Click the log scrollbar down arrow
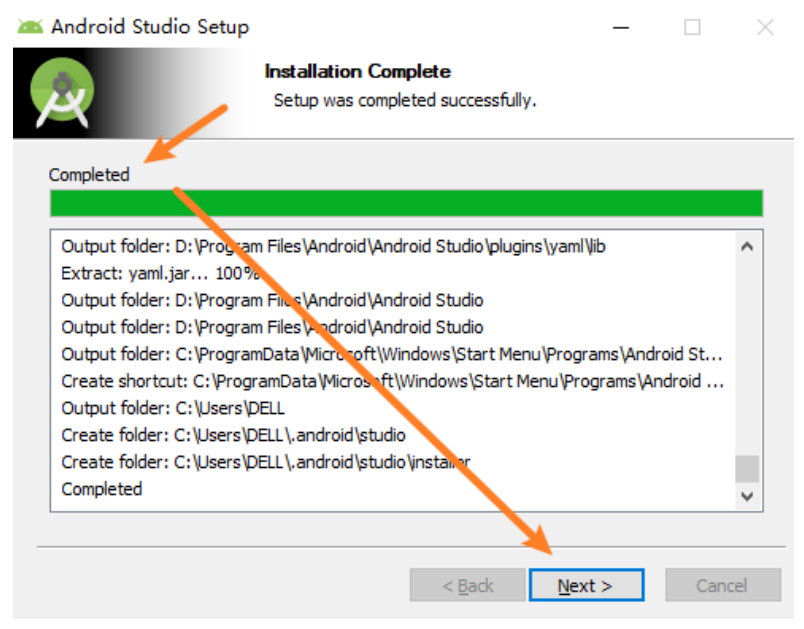This screenshot has width=804, height=629. tap(747, 496)
